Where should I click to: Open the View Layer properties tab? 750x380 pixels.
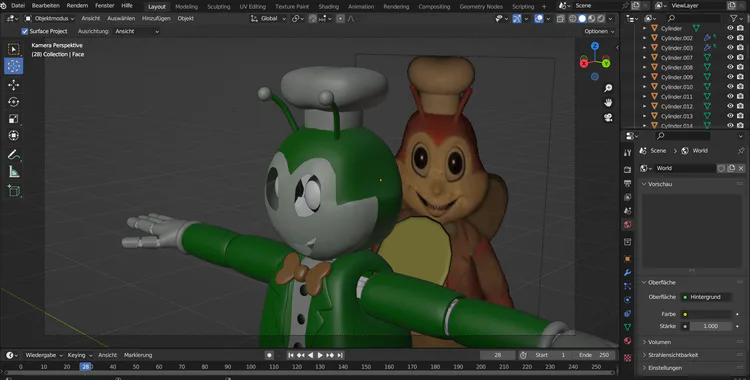pos(628,197)
